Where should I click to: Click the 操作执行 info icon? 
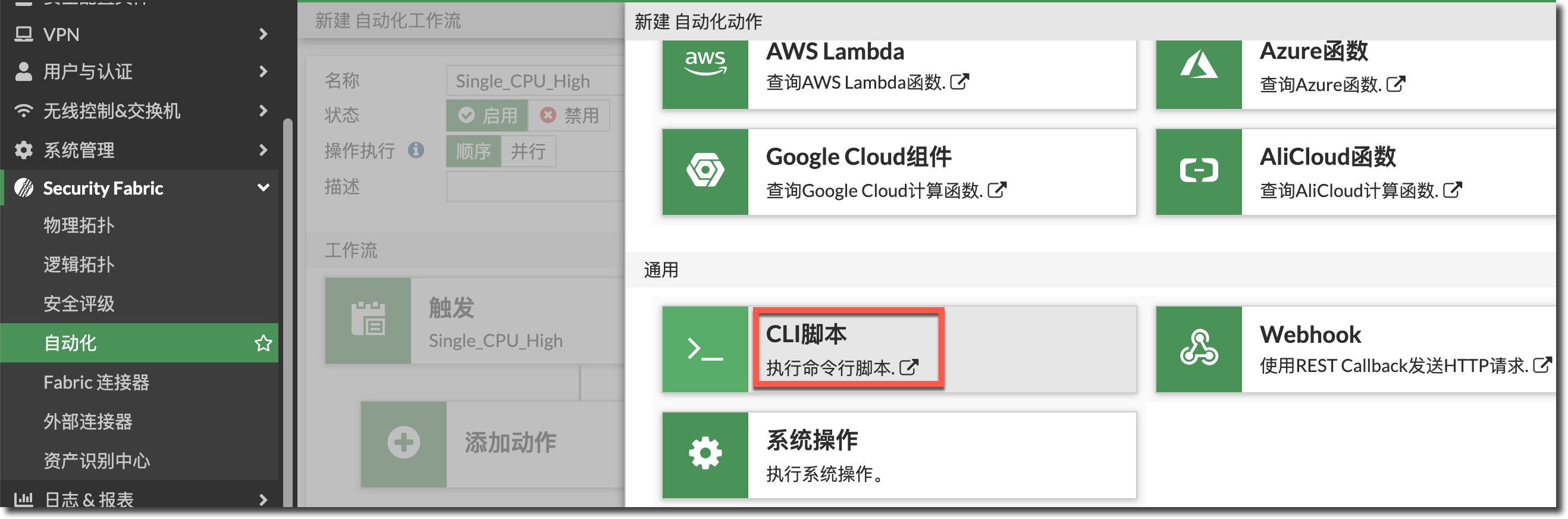pyautogui.click(x=416, y=150)
